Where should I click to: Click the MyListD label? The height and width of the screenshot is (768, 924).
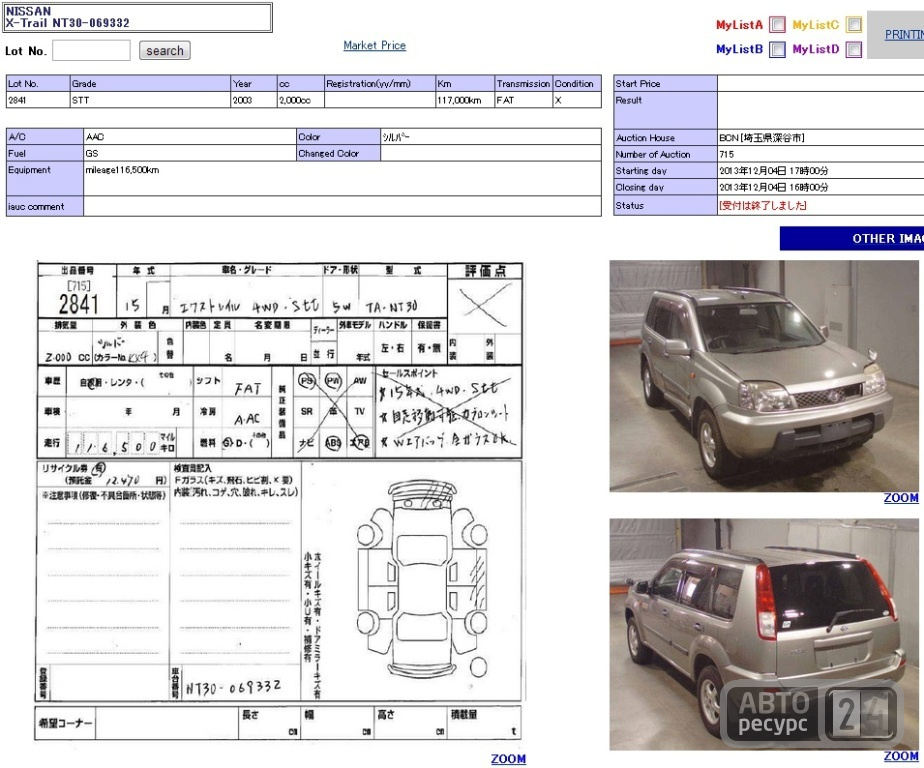(816, 49)
